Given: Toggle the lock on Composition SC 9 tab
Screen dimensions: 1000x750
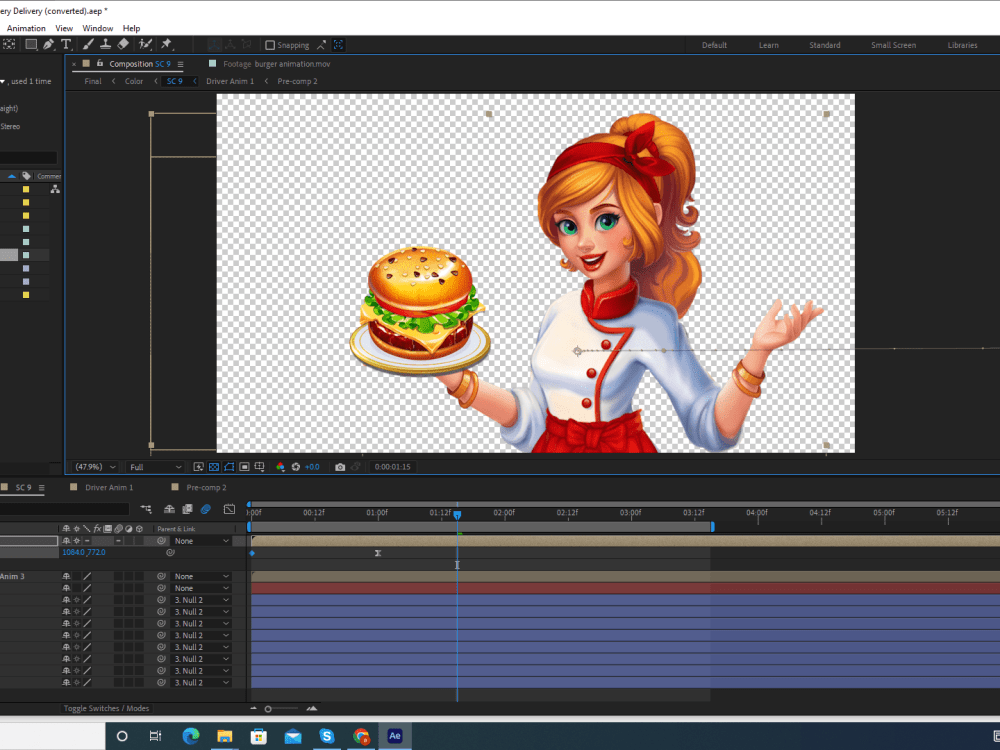Looking at the screenshot, I should coord(99,63).
